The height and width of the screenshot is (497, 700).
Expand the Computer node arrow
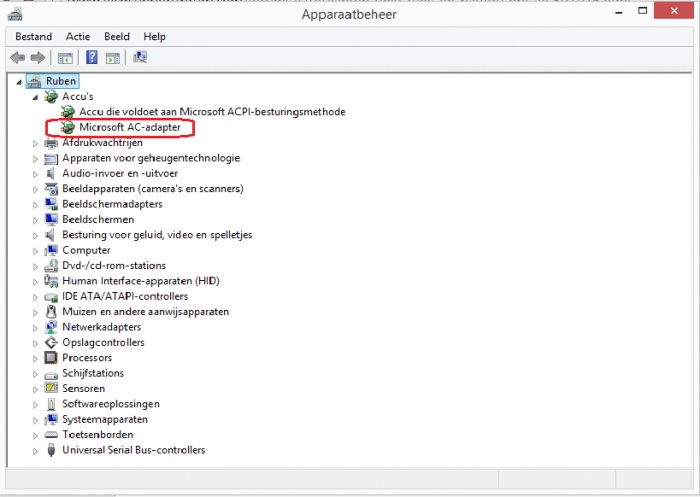35,251
